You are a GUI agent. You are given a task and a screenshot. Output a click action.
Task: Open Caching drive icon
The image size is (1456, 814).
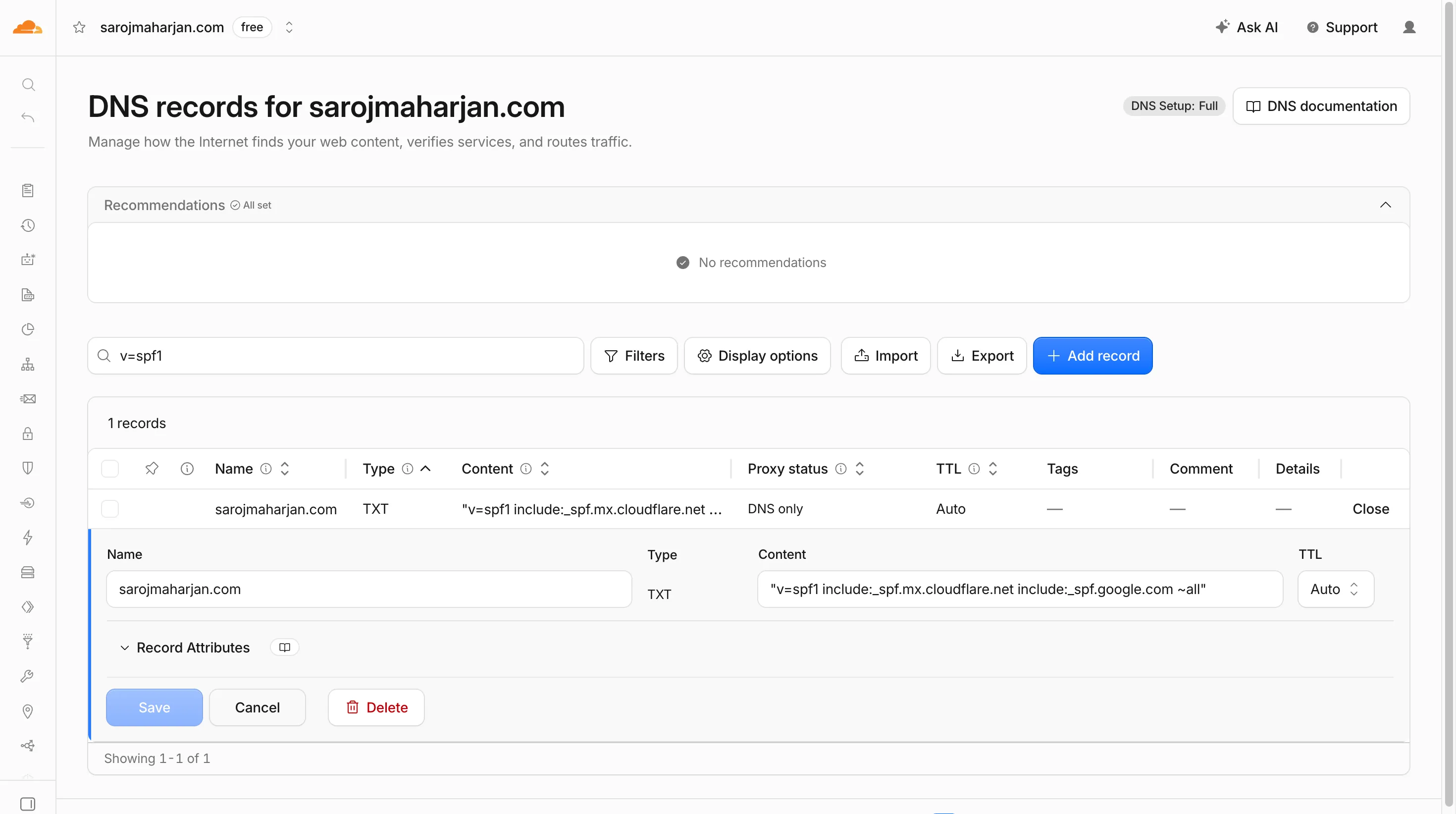coord(28,572)
